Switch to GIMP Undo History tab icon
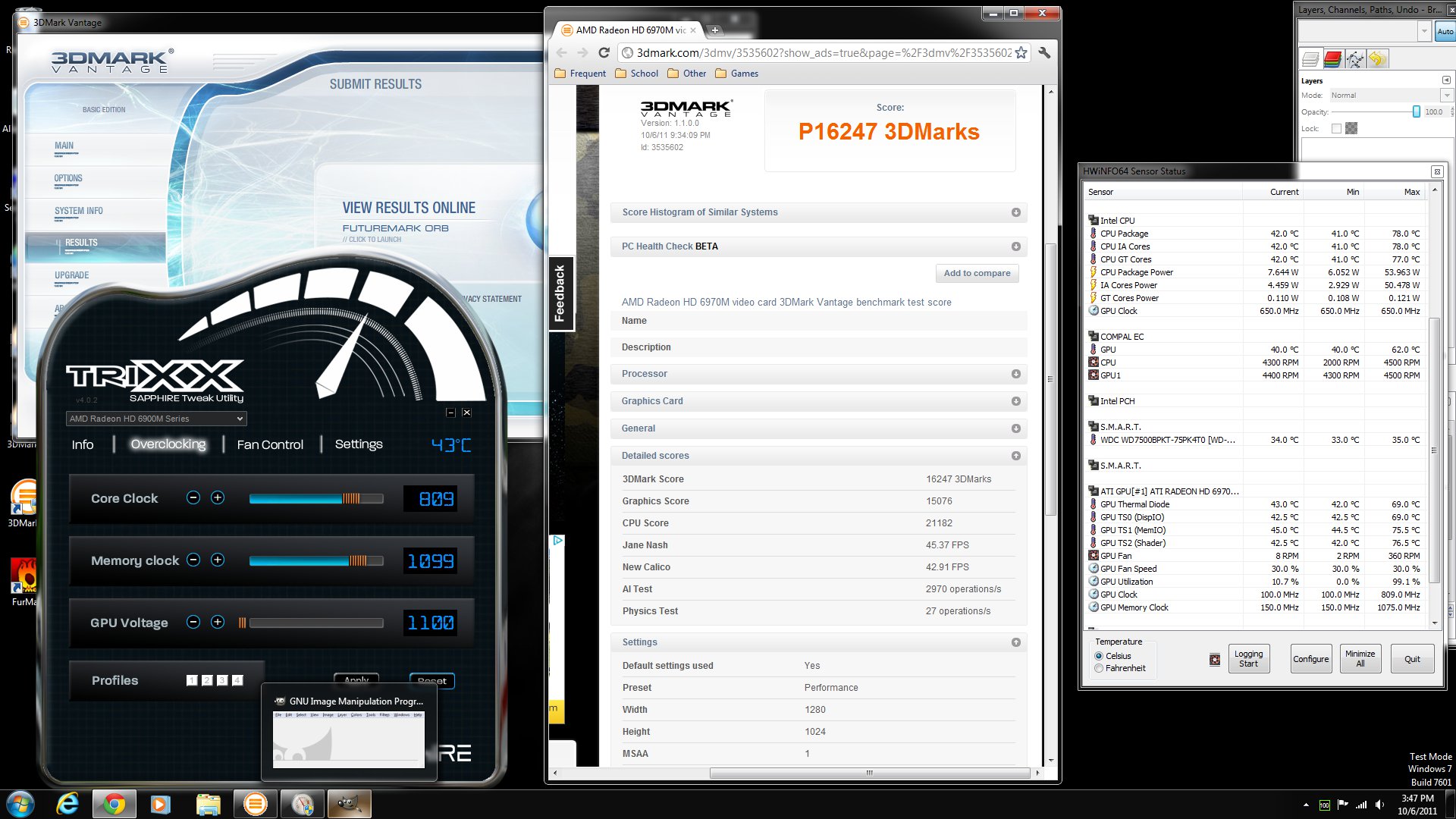1456x819 pixels. [x=1377, y=59]
